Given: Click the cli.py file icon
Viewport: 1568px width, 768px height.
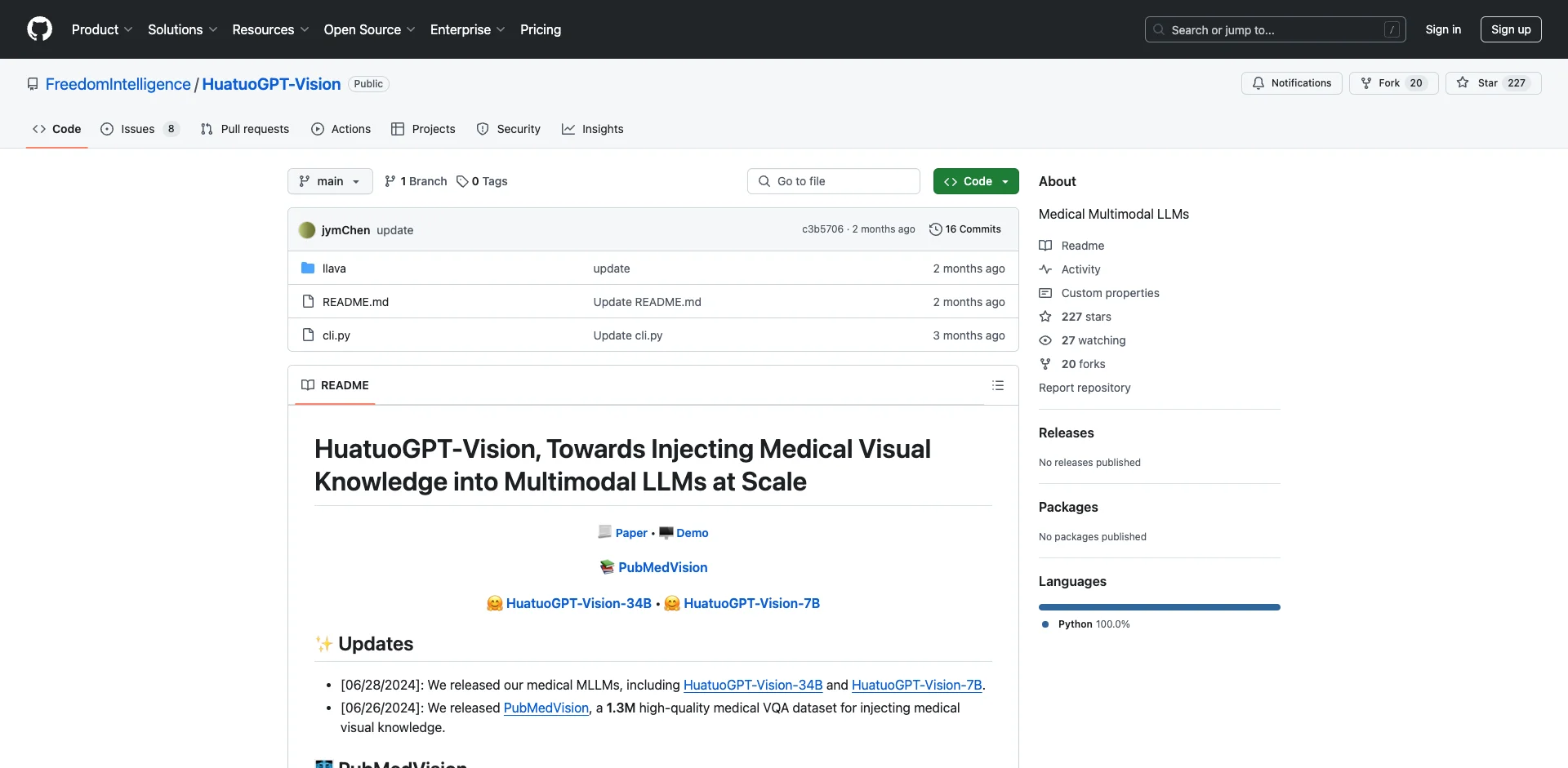Looking at the screenshot, I should pyautogui.click(x=308, y=335).
